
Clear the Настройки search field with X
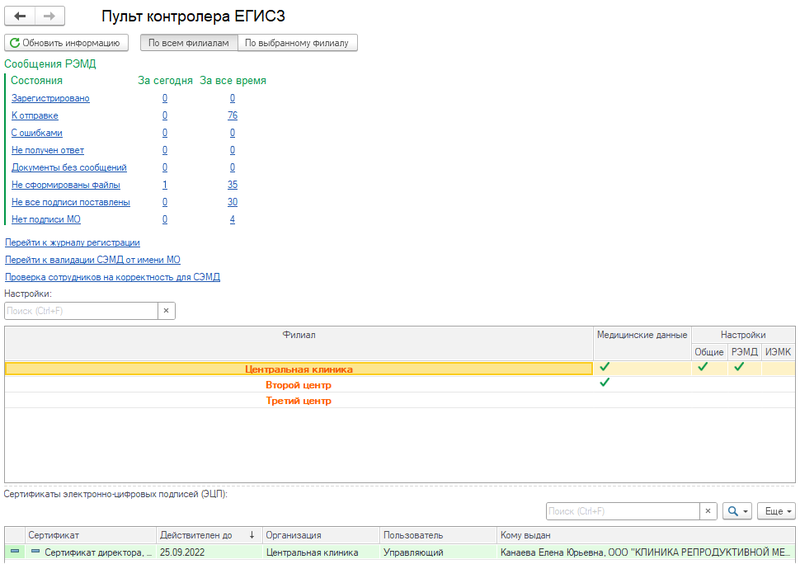point(166,311)
